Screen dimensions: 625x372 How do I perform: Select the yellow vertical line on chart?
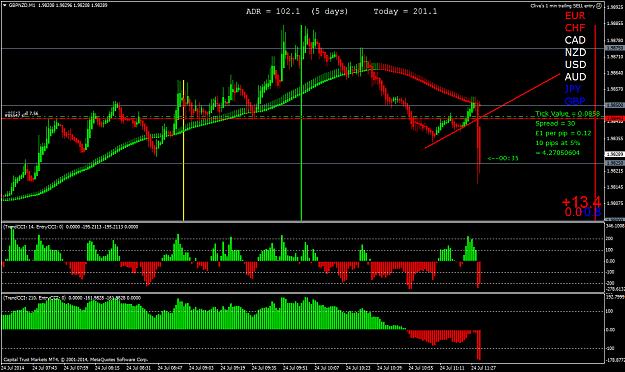click(183, 150)
